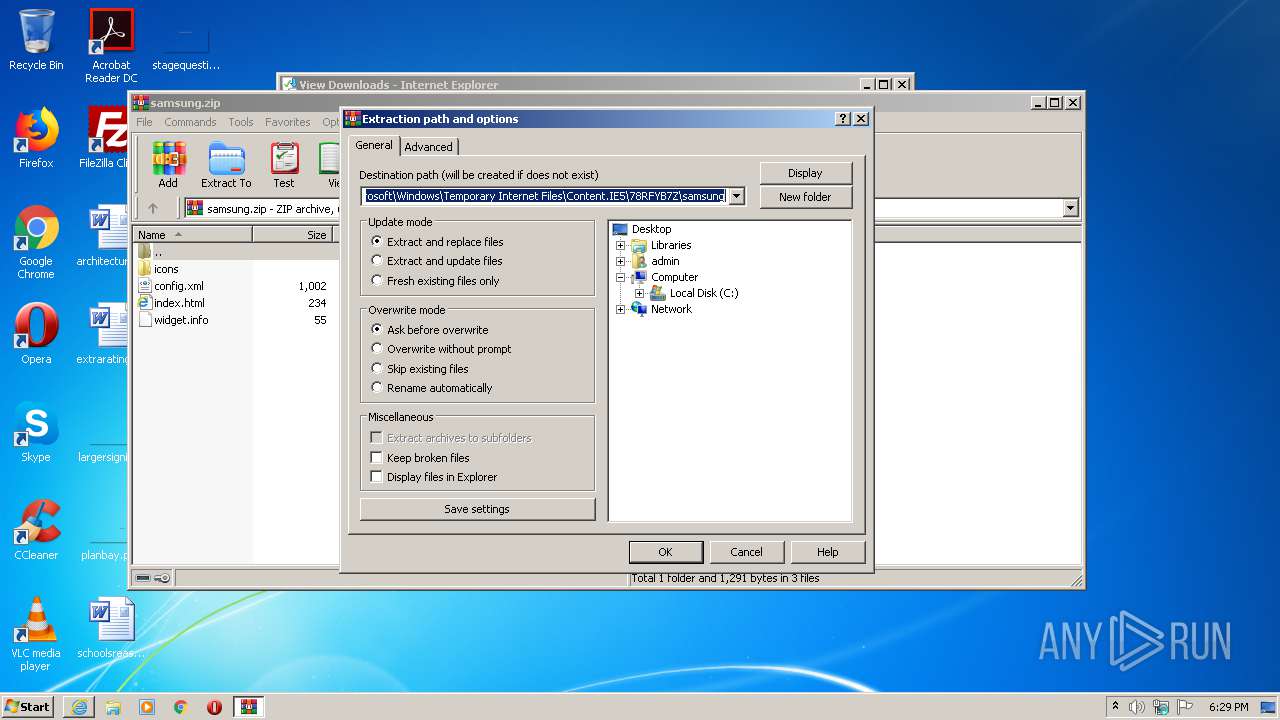This screenshot has height=720, width=1280.
Task: Open the WinRAR address bar dropdown
Action: [x=1071, y=208]
